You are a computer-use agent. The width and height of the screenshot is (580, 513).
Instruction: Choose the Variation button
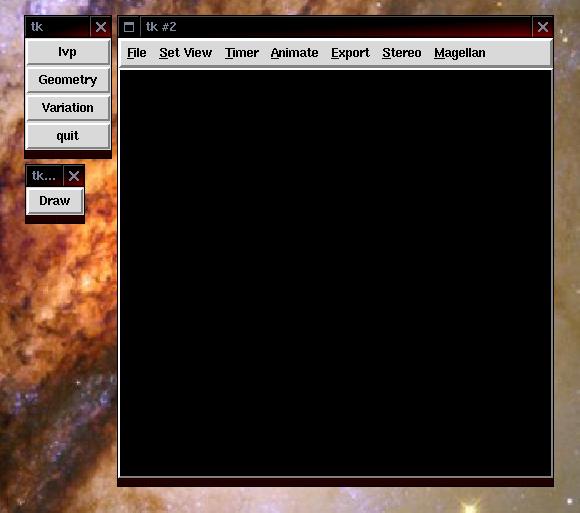point(68,108)
